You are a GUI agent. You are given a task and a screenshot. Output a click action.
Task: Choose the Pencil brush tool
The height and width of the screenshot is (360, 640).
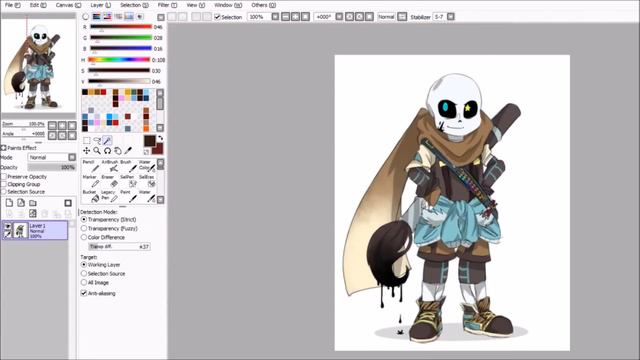tap(91, 166)
